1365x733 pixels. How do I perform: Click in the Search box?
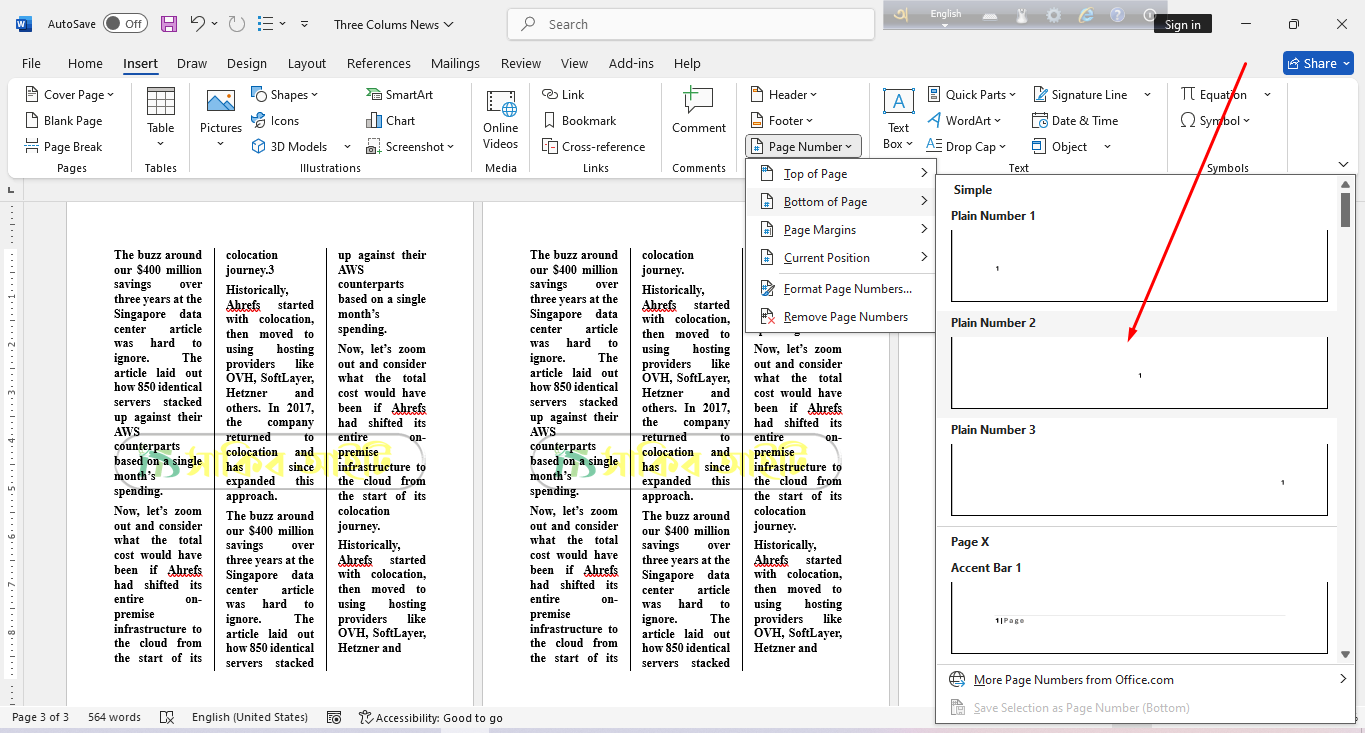690,24
